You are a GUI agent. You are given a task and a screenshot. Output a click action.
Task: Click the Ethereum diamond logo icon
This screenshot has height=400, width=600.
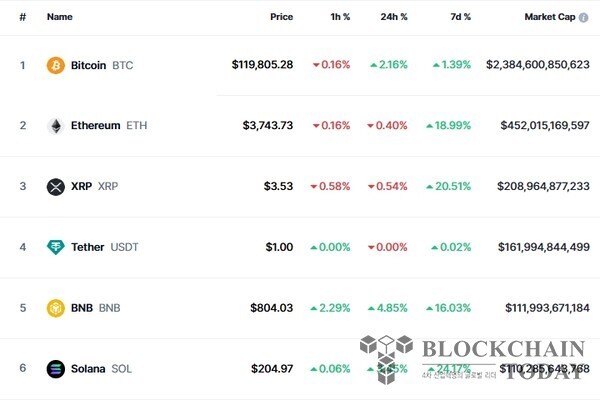point(55,126)
